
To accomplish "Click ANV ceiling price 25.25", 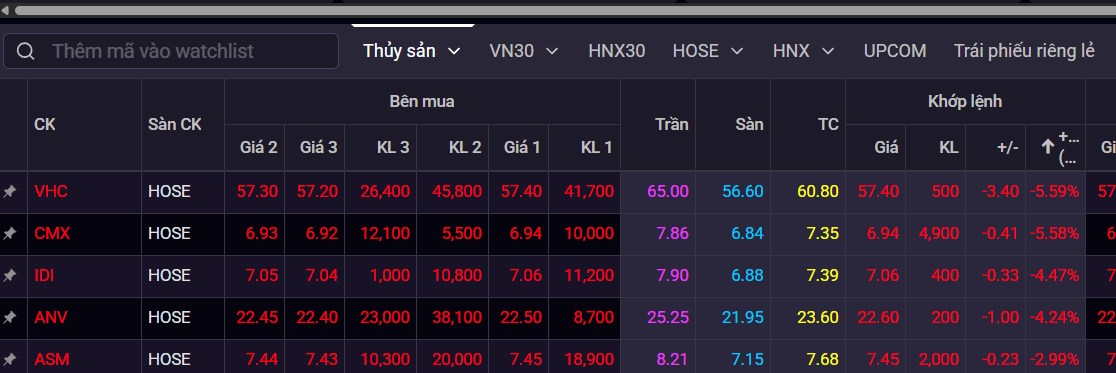I will click(x=668, y=317).
